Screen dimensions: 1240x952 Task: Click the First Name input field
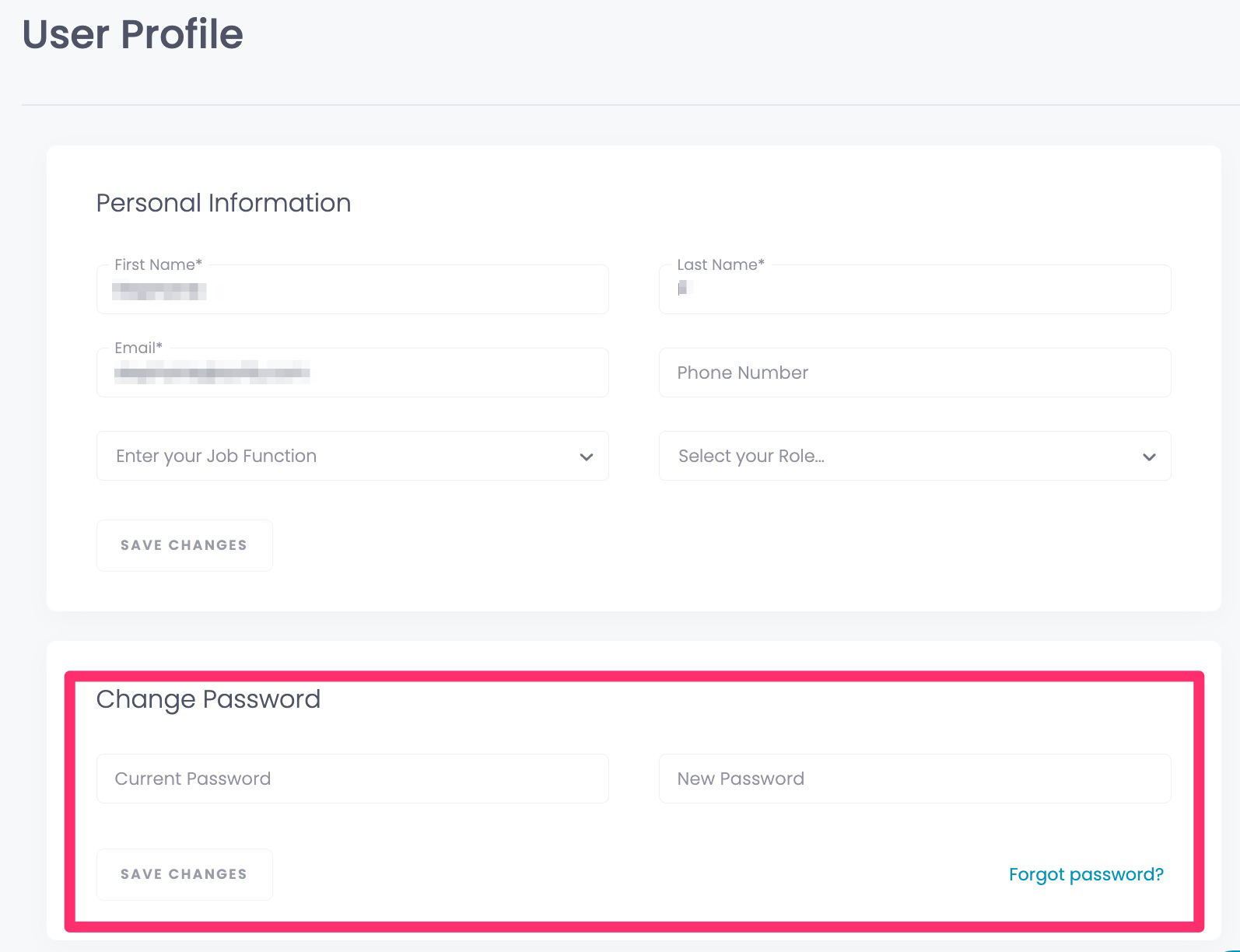(x=352, y=289)
